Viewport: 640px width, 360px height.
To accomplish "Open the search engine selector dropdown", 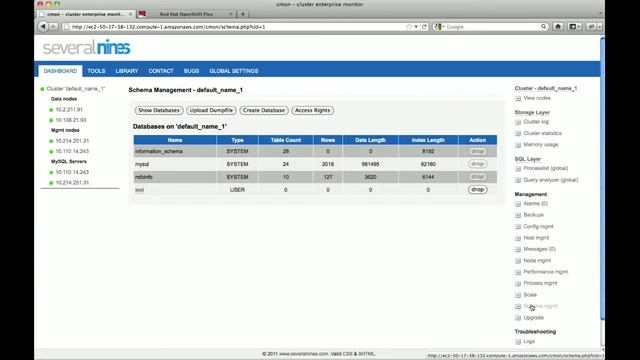I will pos(439,27).
